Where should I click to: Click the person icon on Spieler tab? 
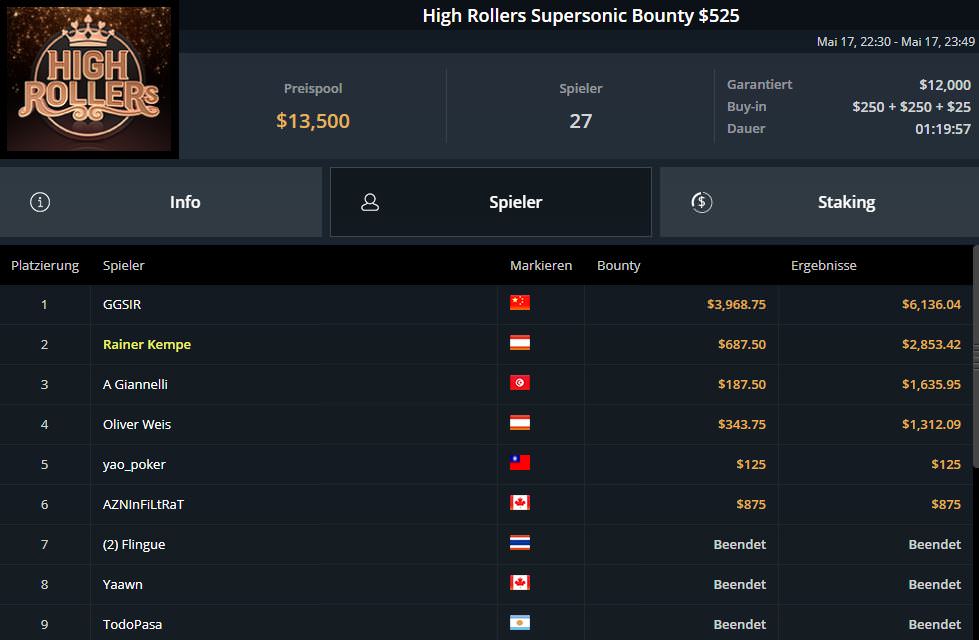pos(370,202)
